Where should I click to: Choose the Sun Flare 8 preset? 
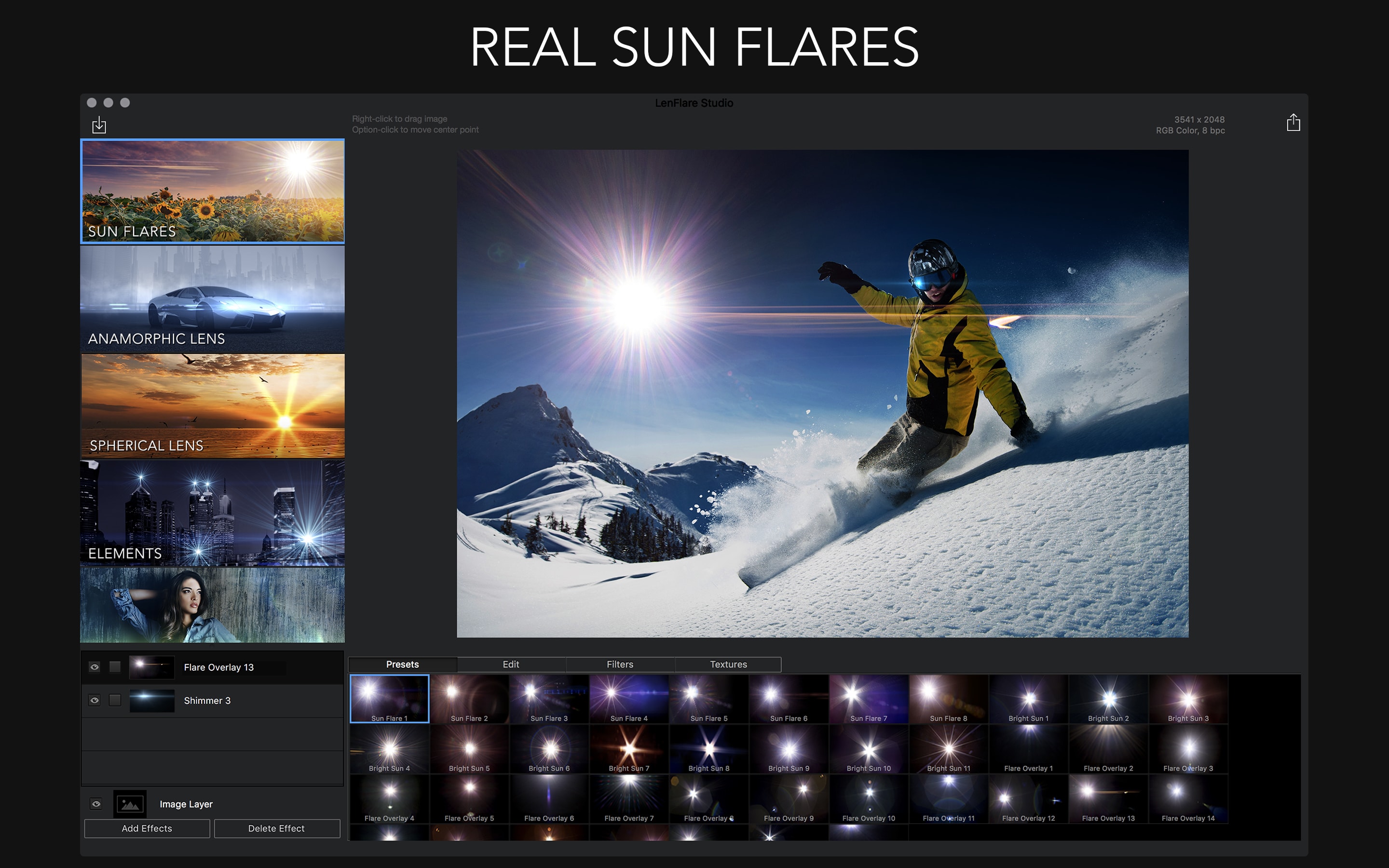pyautogui.click(x=949, y=699)
